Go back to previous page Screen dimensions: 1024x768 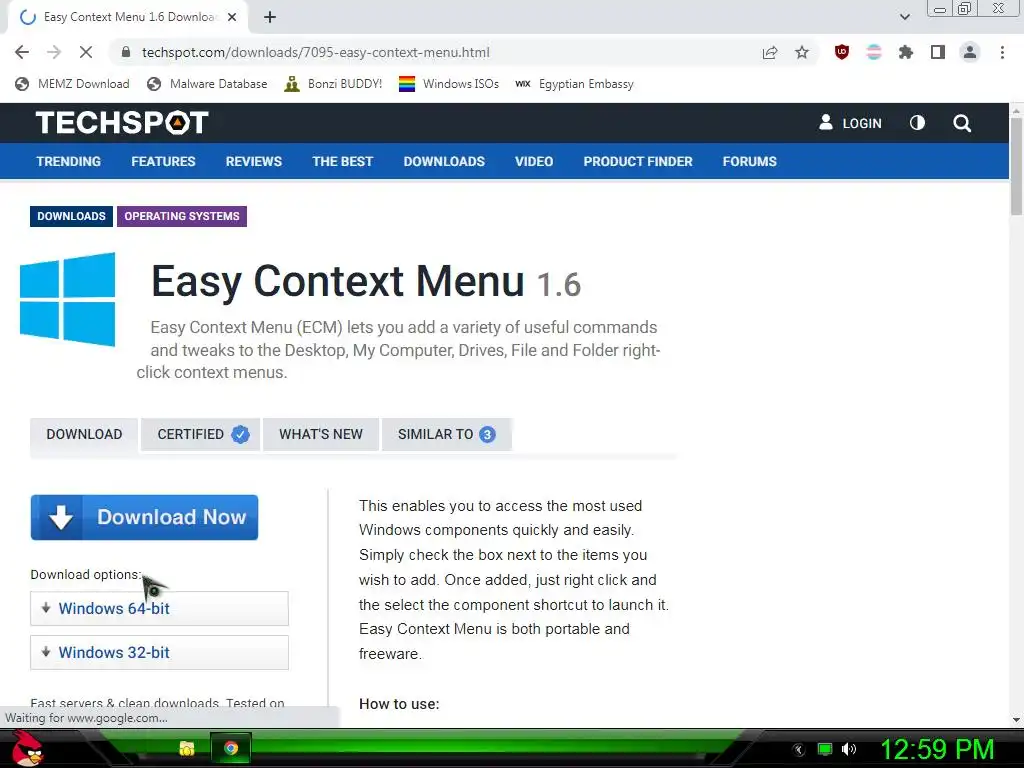pyautogui.click(x=22, y=52)
